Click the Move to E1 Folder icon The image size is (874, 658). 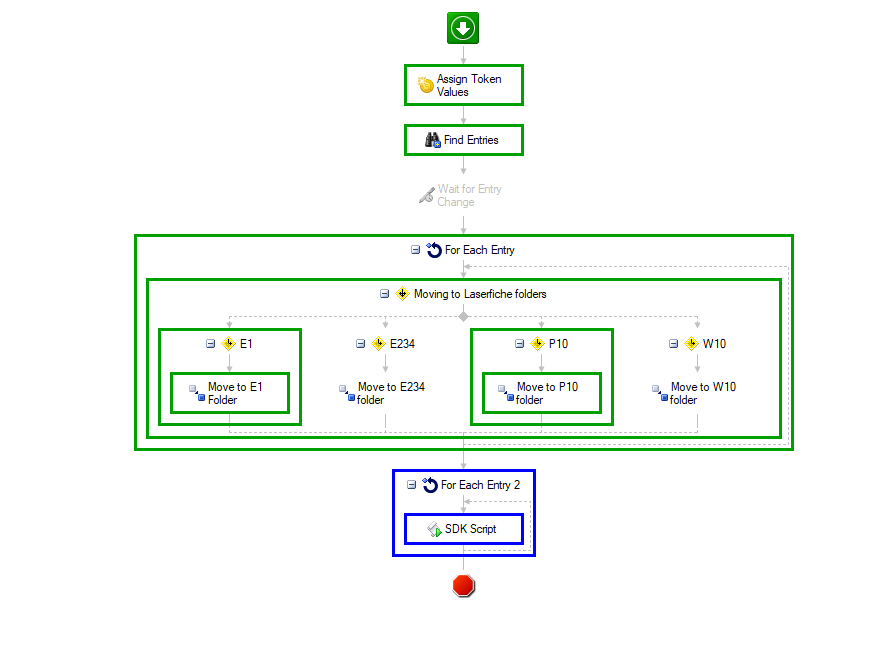tap(197, 393)
